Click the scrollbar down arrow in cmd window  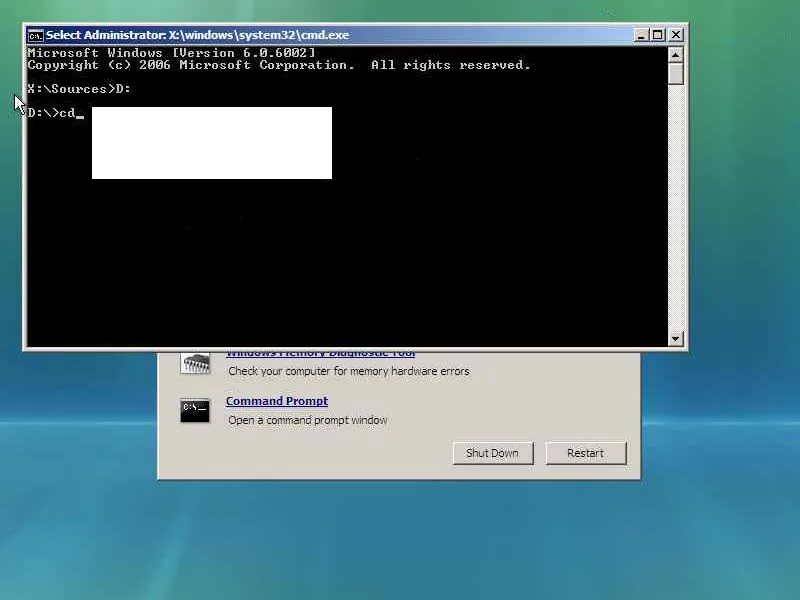[676, 338]
